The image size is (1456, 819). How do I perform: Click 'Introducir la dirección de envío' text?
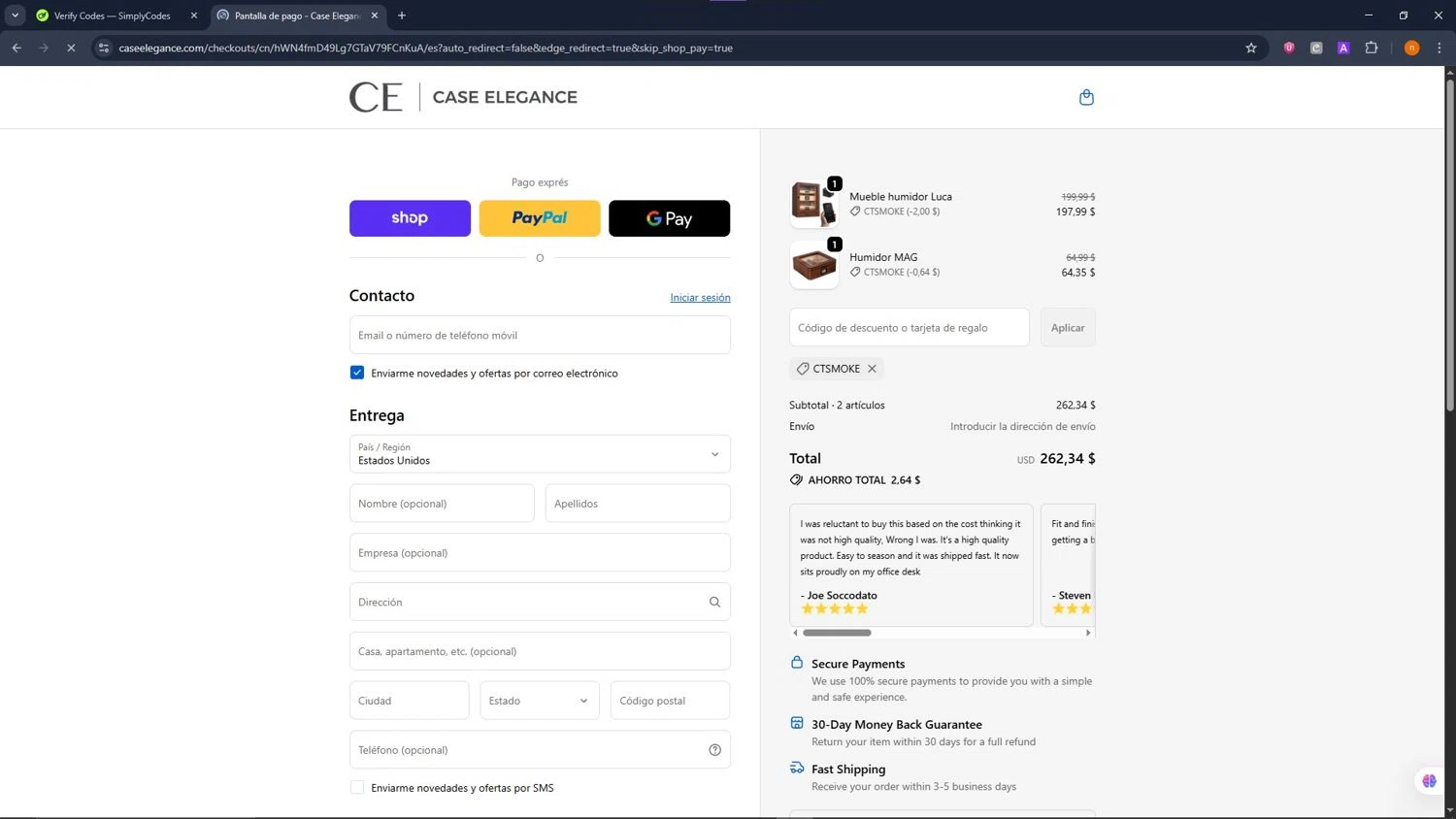coord(1023,427)
